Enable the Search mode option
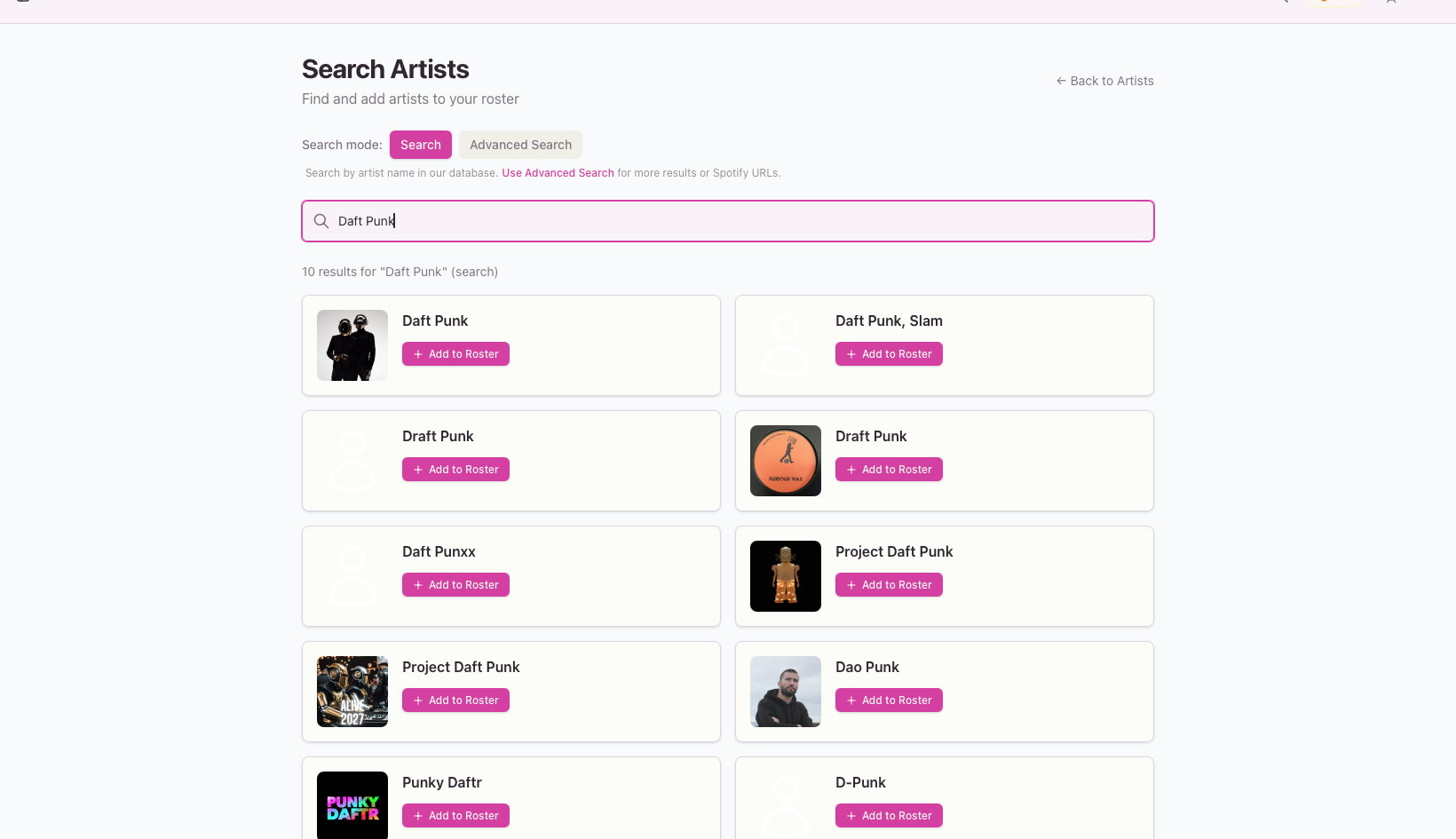The height and width of the screenshot is (839, 1456). [x=420, y=145]
